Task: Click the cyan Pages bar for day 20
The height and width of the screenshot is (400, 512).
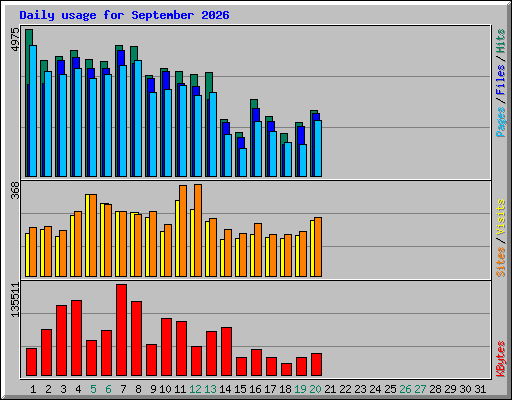Action: tap(318, 148)
